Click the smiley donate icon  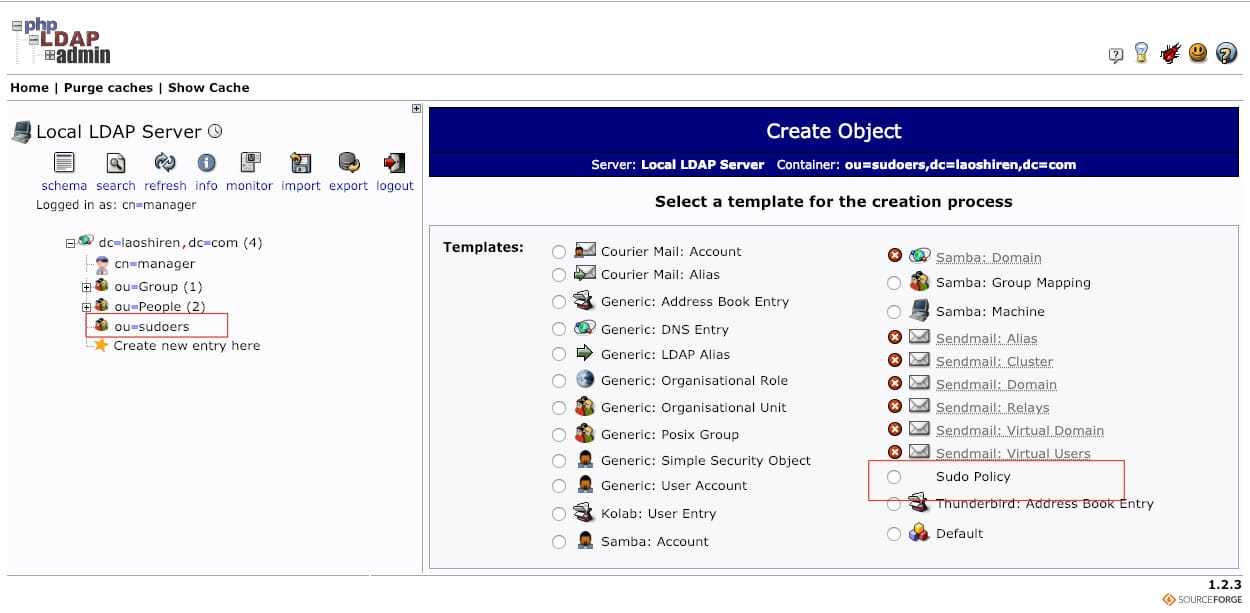point(1198,52)
